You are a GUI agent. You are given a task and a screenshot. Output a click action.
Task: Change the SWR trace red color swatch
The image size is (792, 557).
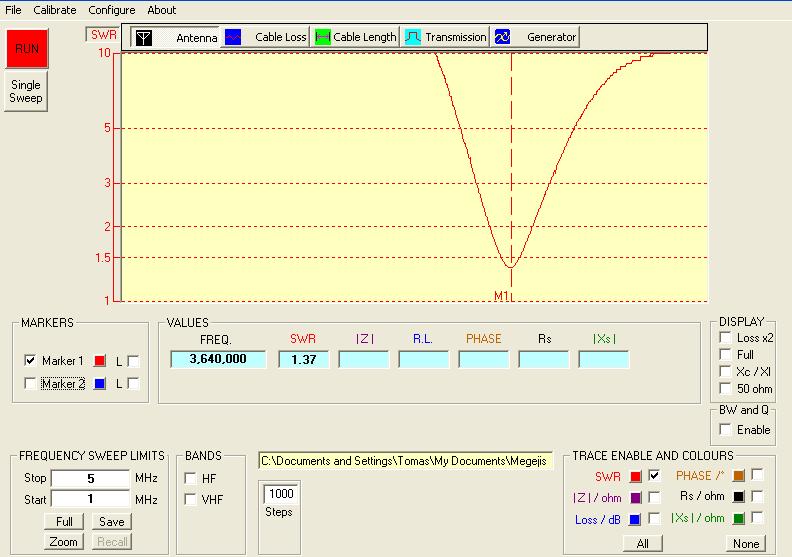[x=635, y=476]
